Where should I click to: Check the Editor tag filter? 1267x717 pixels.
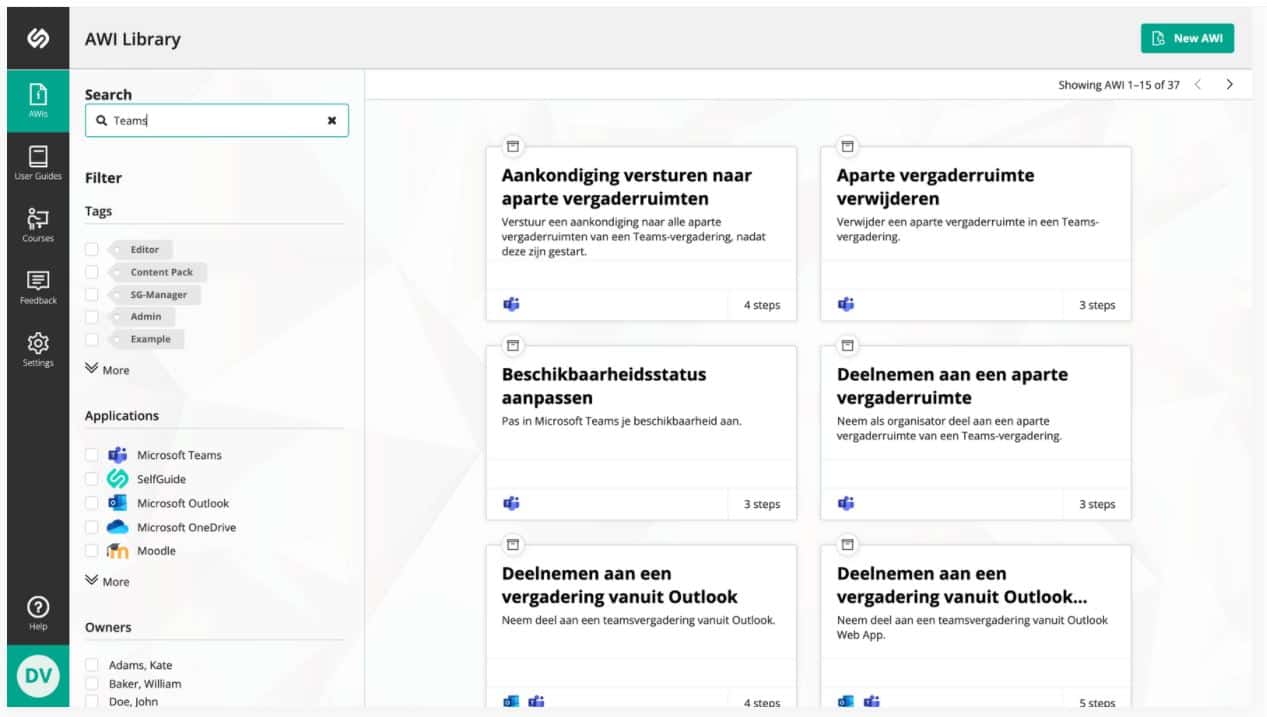pyautogui.click(x=92, y=249)
